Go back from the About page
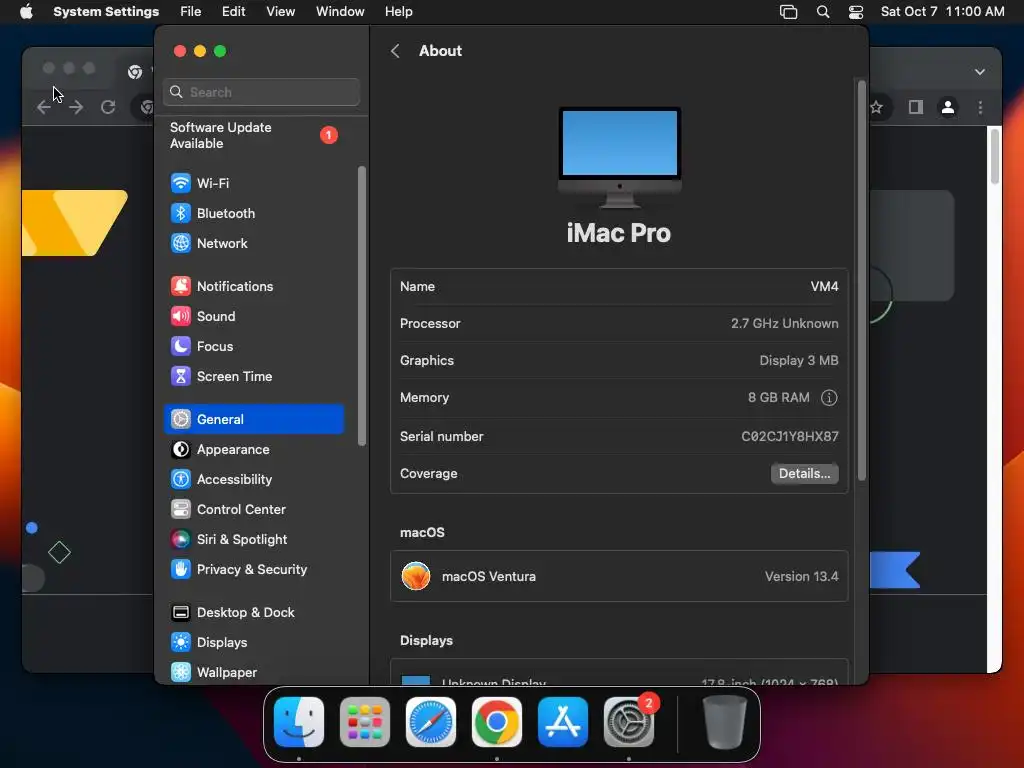 [x=395, y=51]
